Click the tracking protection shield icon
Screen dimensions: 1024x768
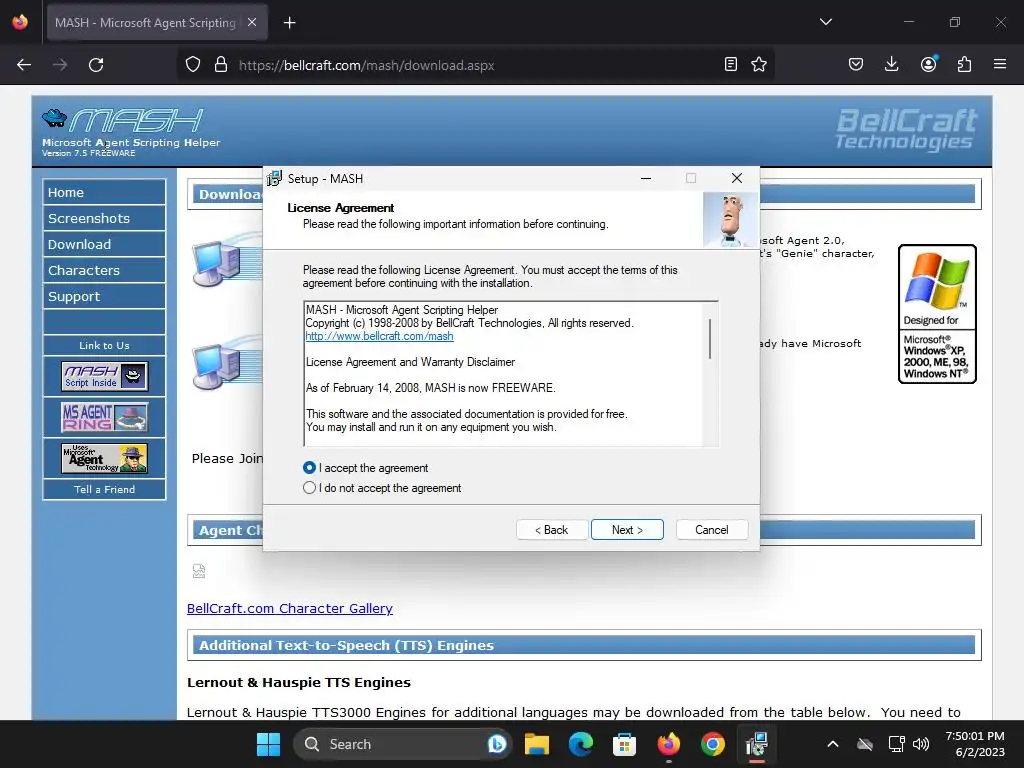(x=193, y=65)
